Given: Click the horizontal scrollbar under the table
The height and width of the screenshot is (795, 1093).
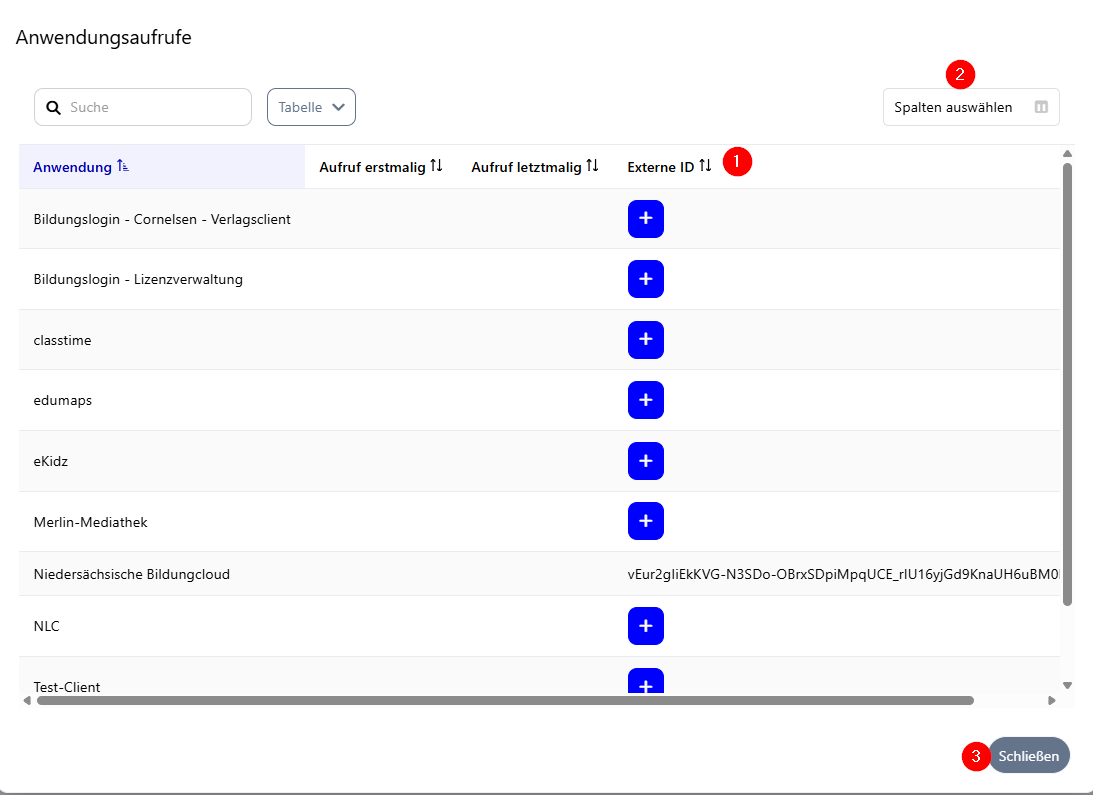Looking at the screenshot, I should click(505, 701).
